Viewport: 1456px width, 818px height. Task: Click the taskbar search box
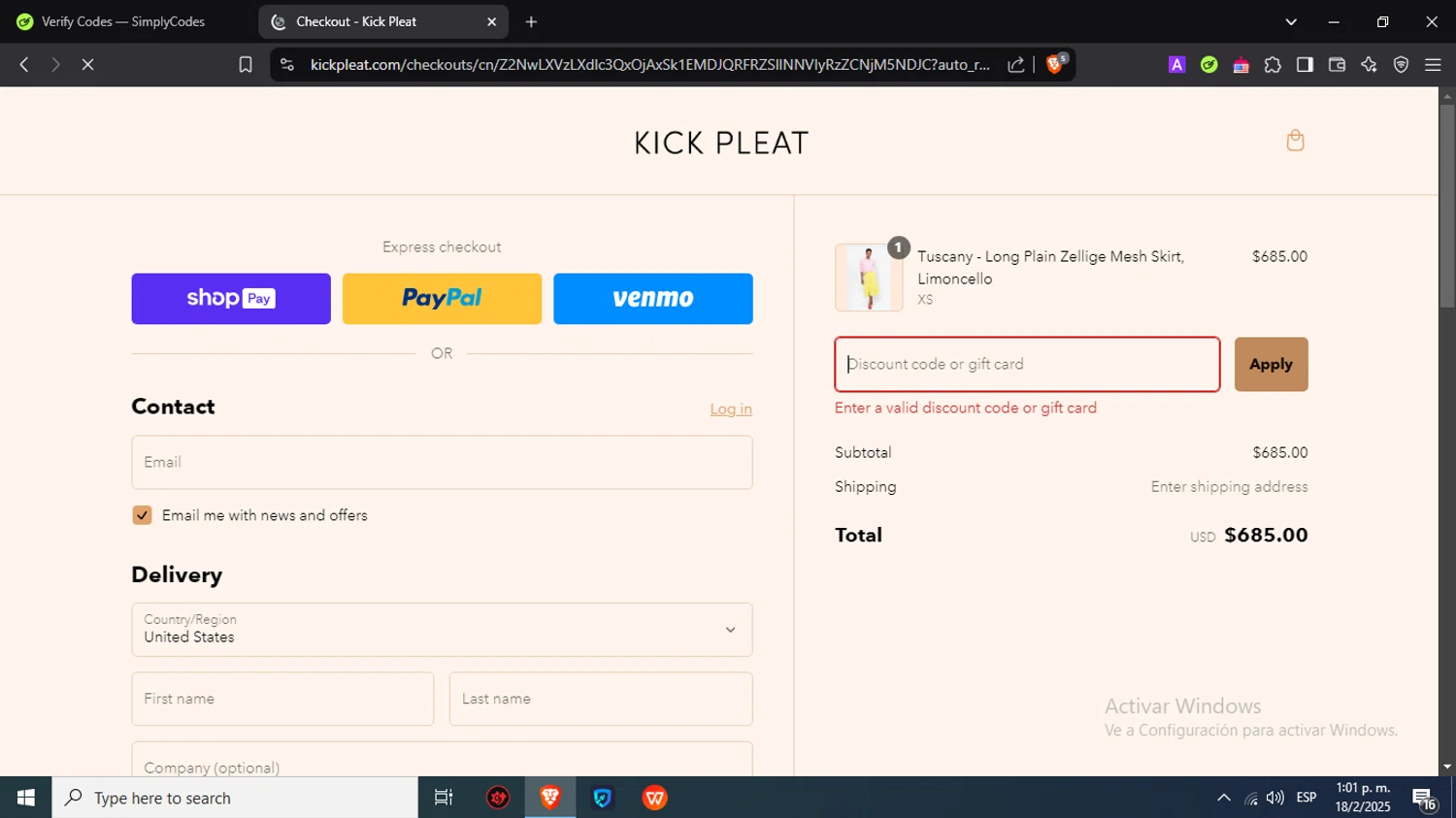tap(235, 798)
